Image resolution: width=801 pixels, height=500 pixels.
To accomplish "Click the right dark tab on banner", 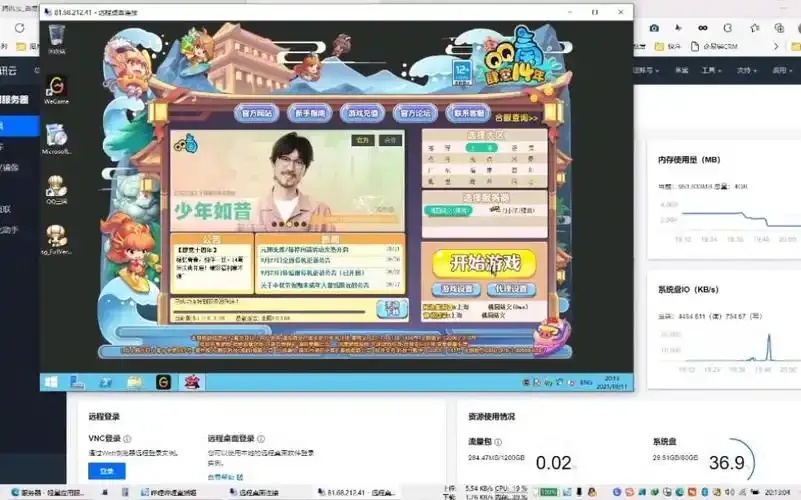I will pyautogui.click(x=390, y=140).
